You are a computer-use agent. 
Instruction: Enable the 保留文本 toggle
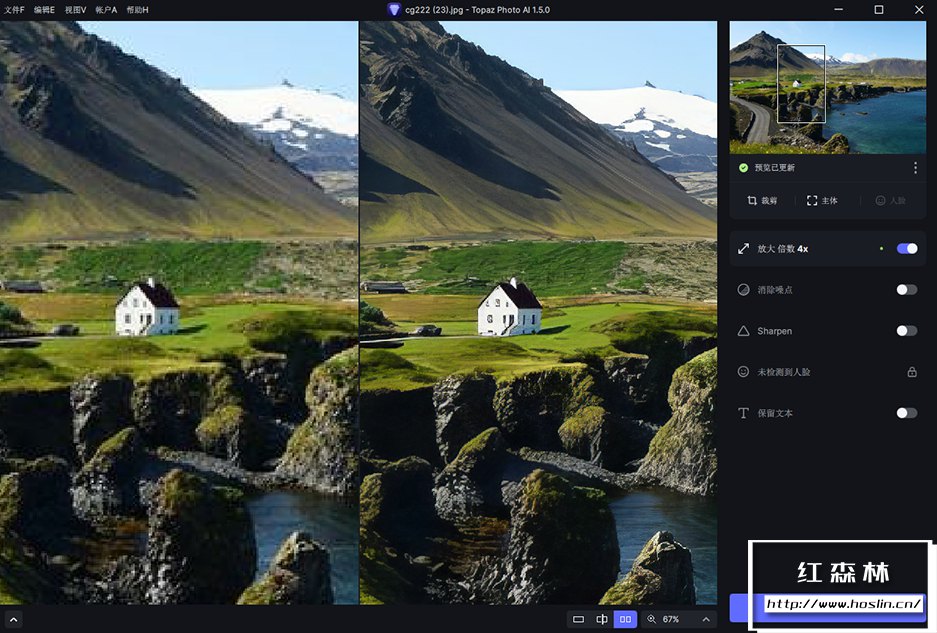pos(907,413)
